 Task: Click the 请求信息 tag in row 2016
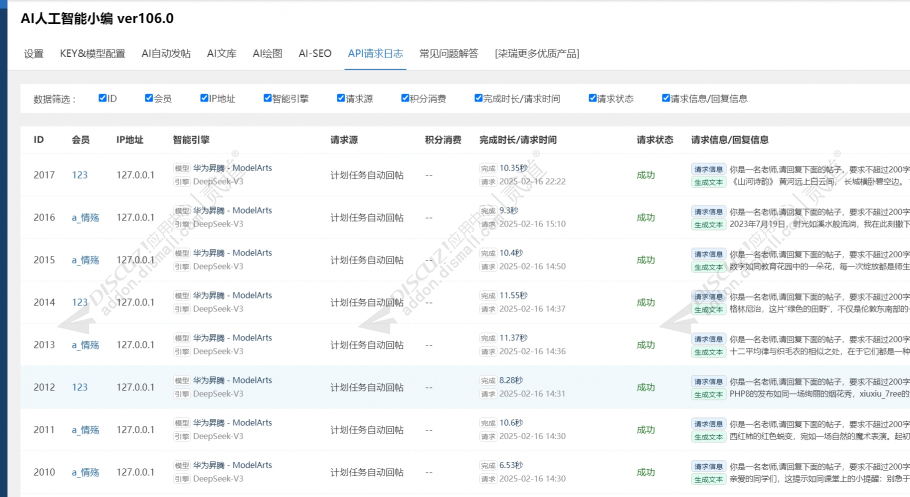point(709,211)
